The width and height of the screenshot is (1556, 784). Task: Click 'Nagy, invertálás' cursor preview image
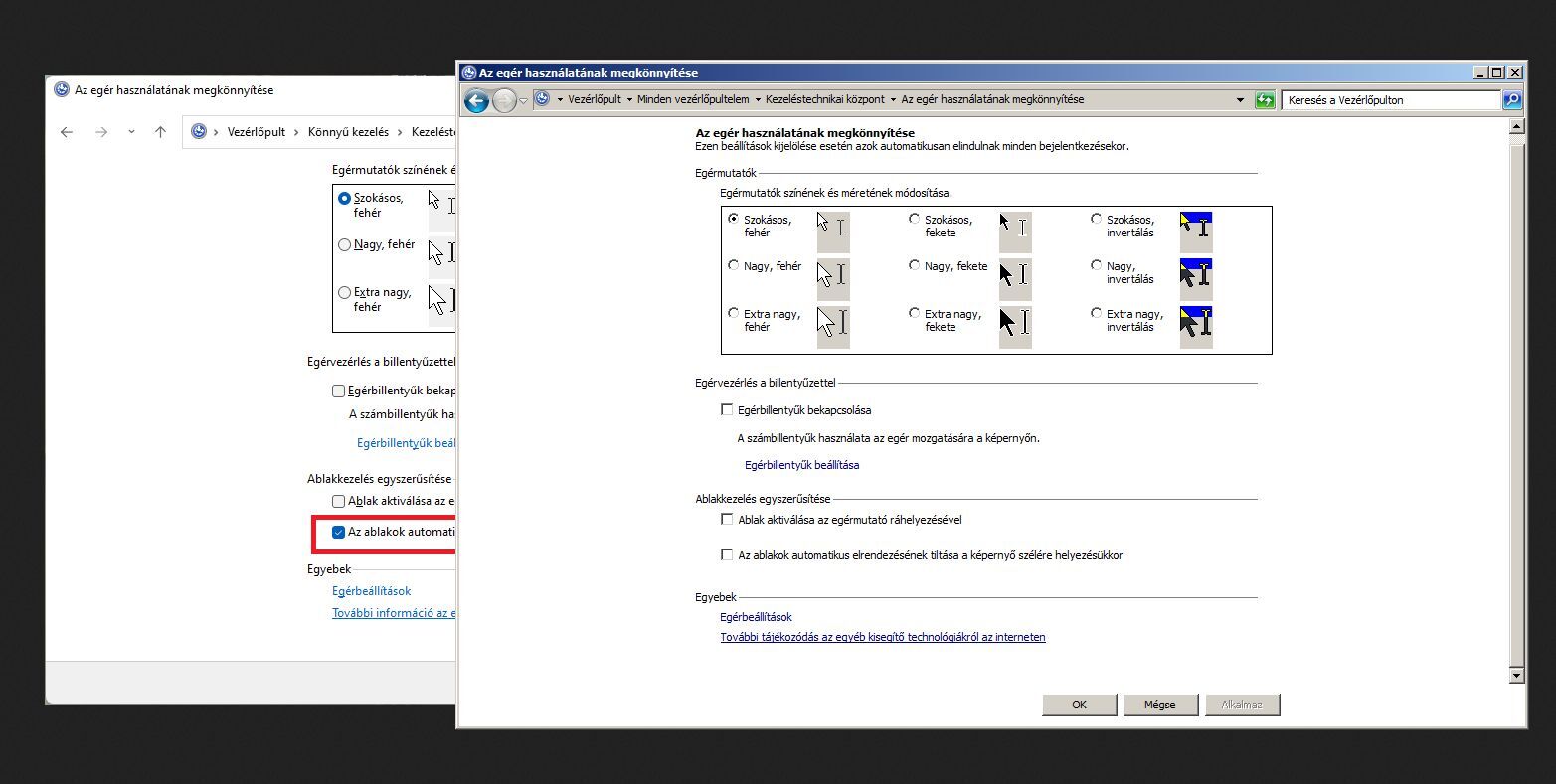[x=1196, y=278]
